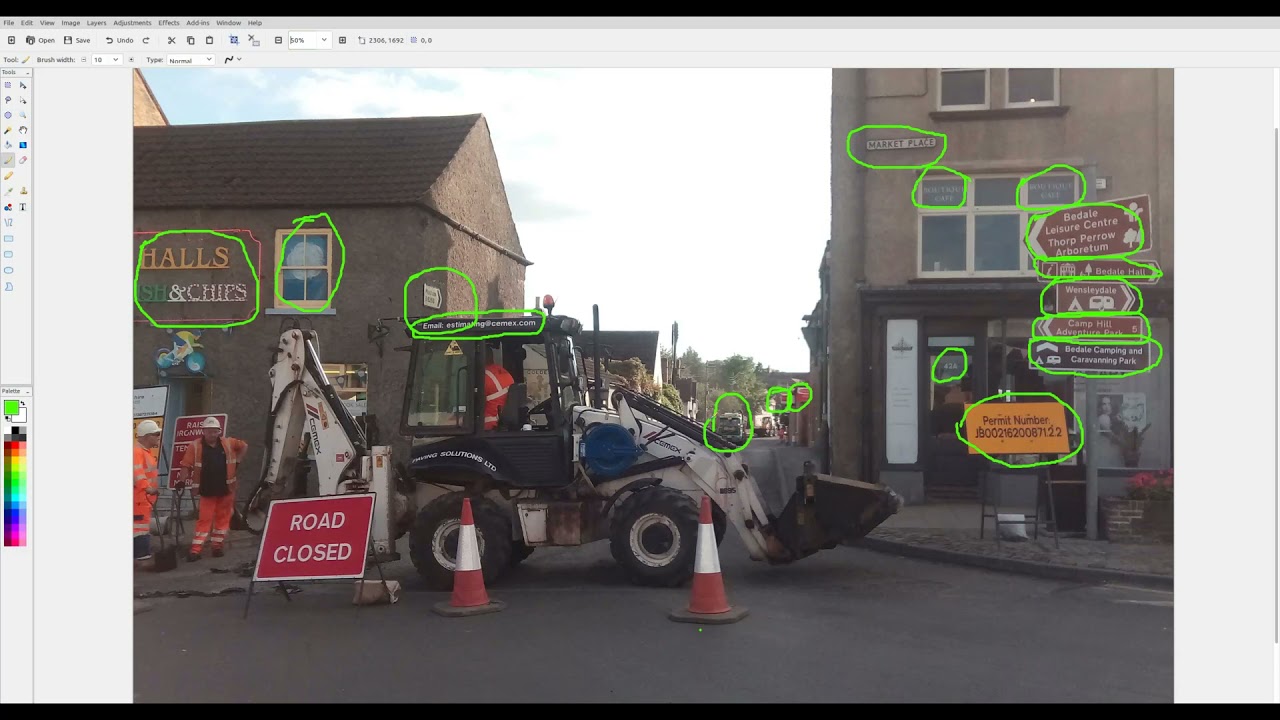Viewport: 1280px width, 720px height.
Task: Select the Clone Stamp tool
Action: pos(23,191)
